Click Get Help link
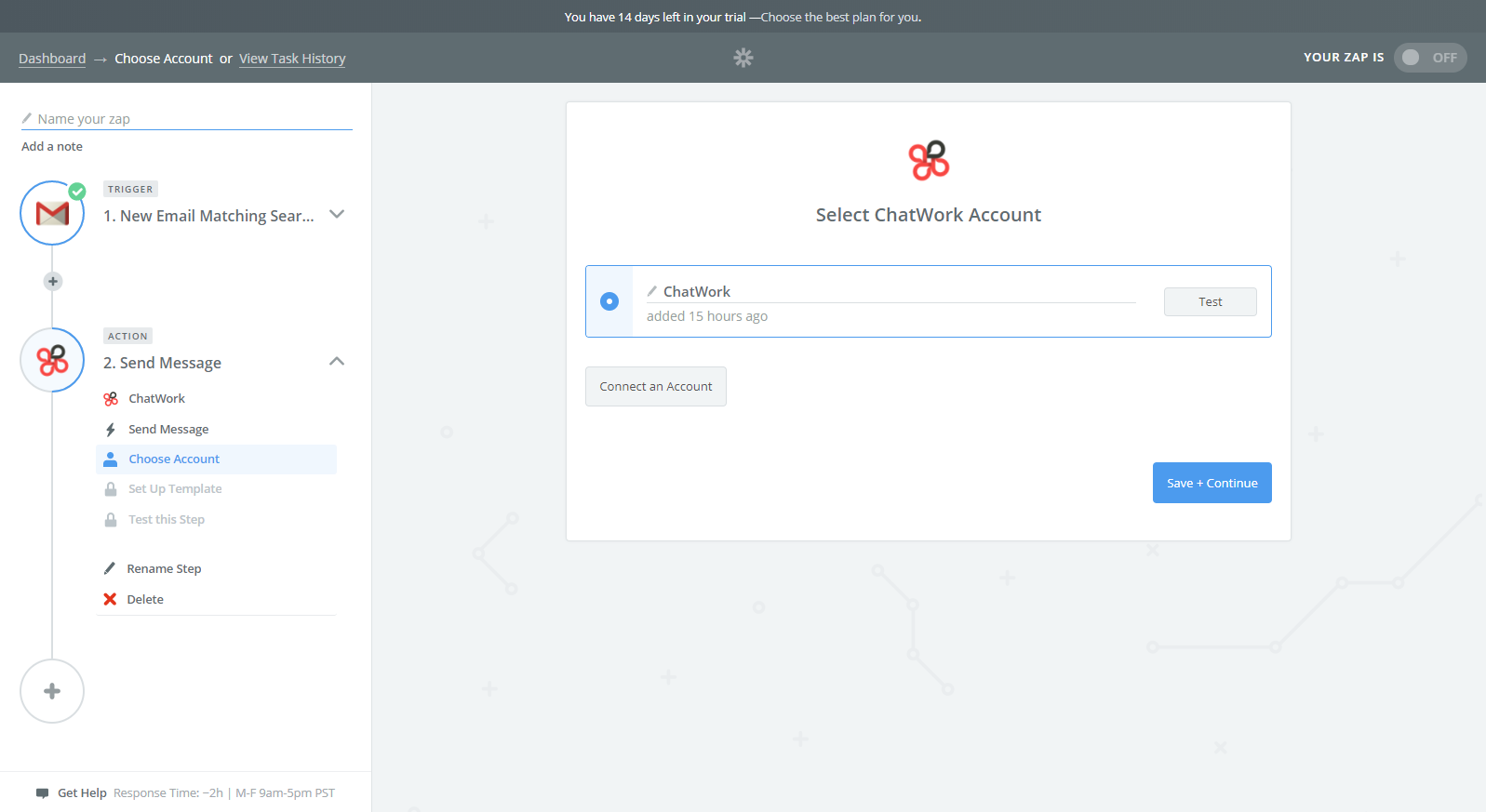Screen dimensions: 1486x812 click(82, 793)
